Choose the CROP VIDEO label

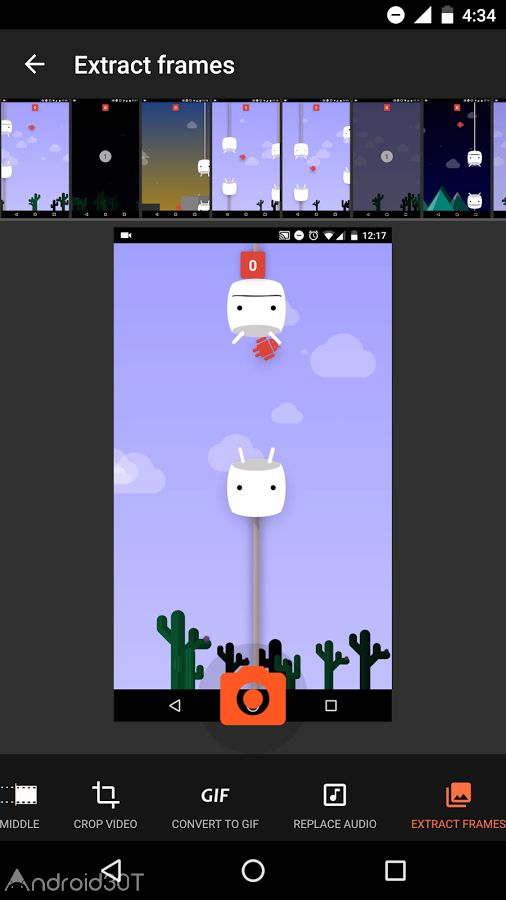pos(106,824)
